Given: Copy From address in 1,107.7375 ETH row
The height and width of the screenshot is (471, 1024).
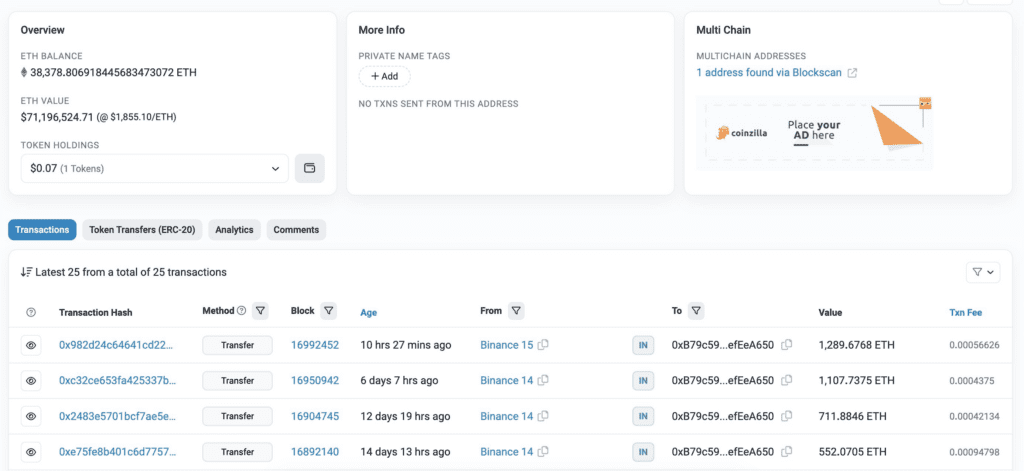Looking at the screenshot, I should (543, 380).
